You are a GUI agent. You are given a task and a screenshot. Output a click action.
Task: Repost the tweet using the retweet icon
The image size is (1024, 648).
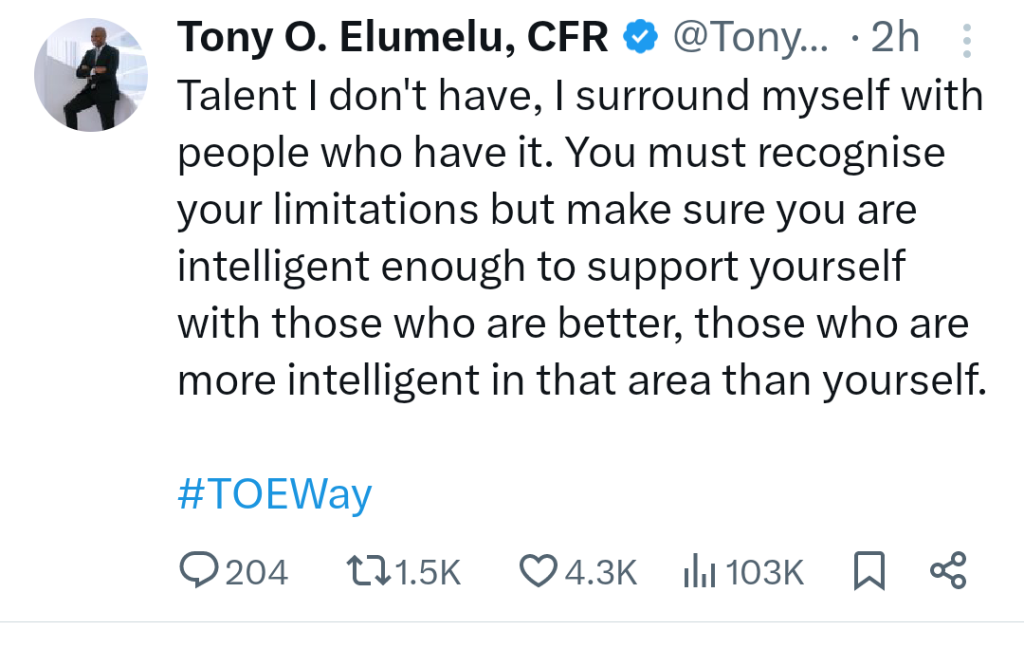point(368,571)
